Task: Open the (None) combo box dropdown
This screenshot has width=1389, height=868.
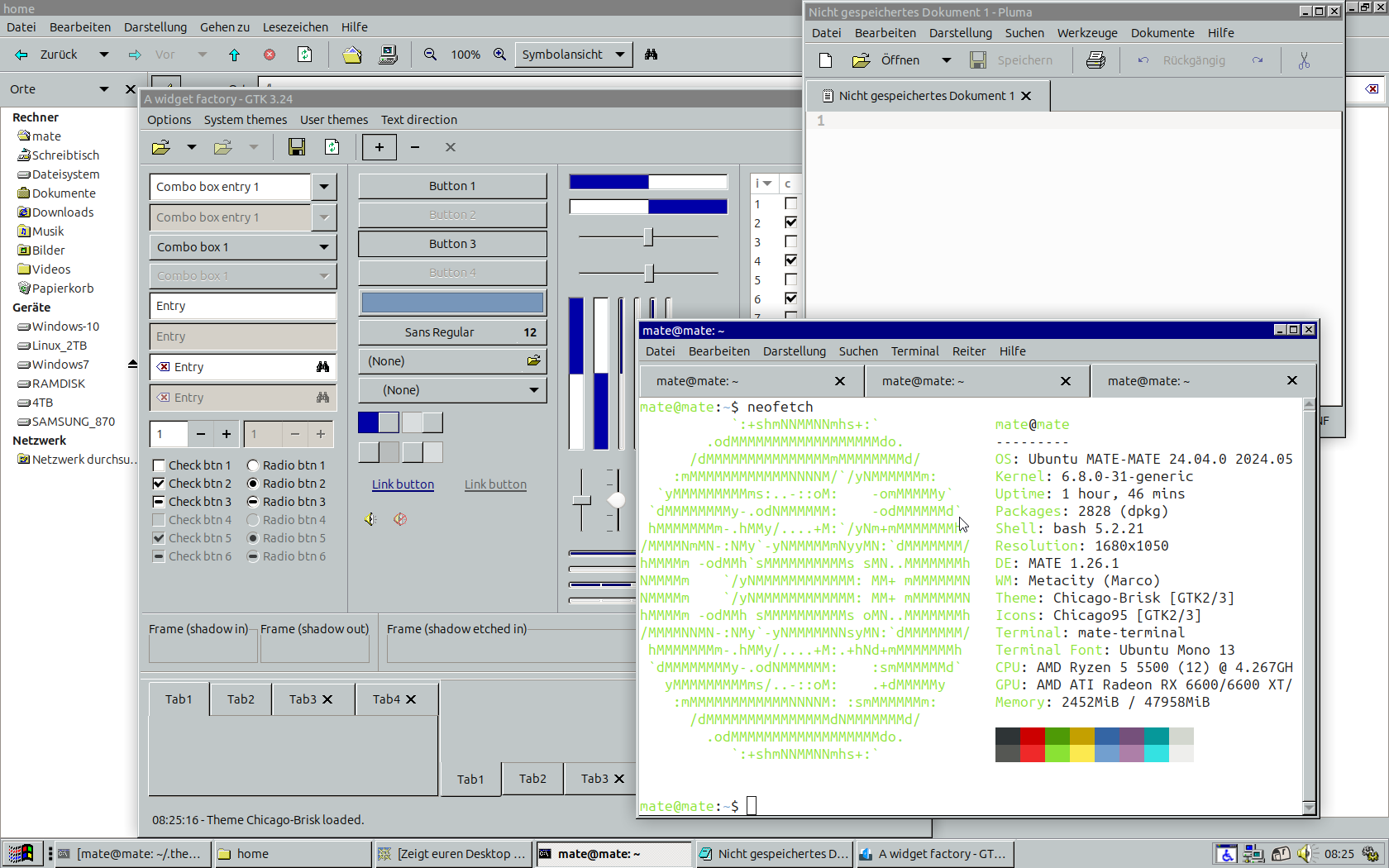Action: coord(452,390)
